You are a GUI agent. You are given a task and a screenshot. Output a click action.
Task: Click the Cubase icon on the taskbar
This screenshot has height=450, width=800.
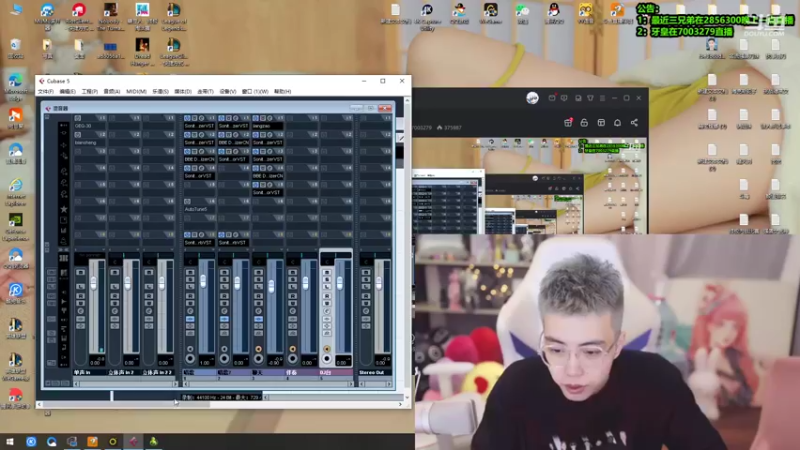(133, 441)
